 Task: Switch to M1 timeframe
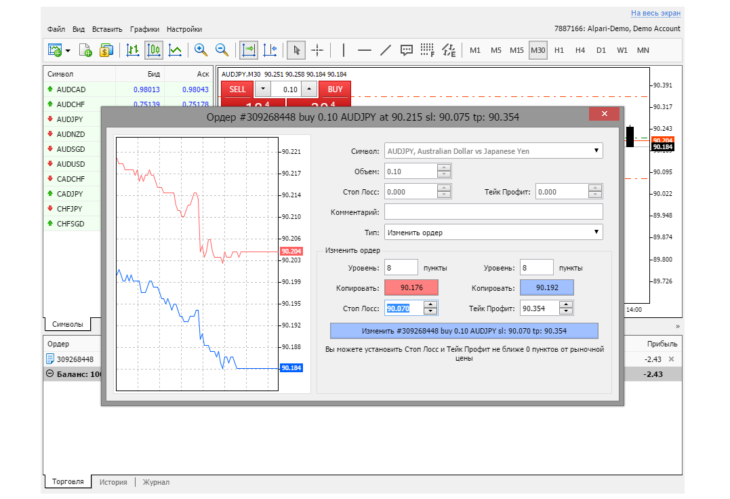coord(475,50)
